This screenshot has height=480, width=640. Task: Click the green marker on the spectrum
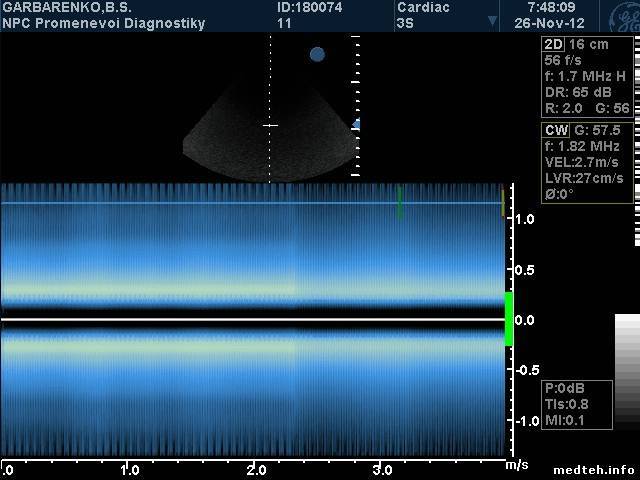[x=399, y=201]
